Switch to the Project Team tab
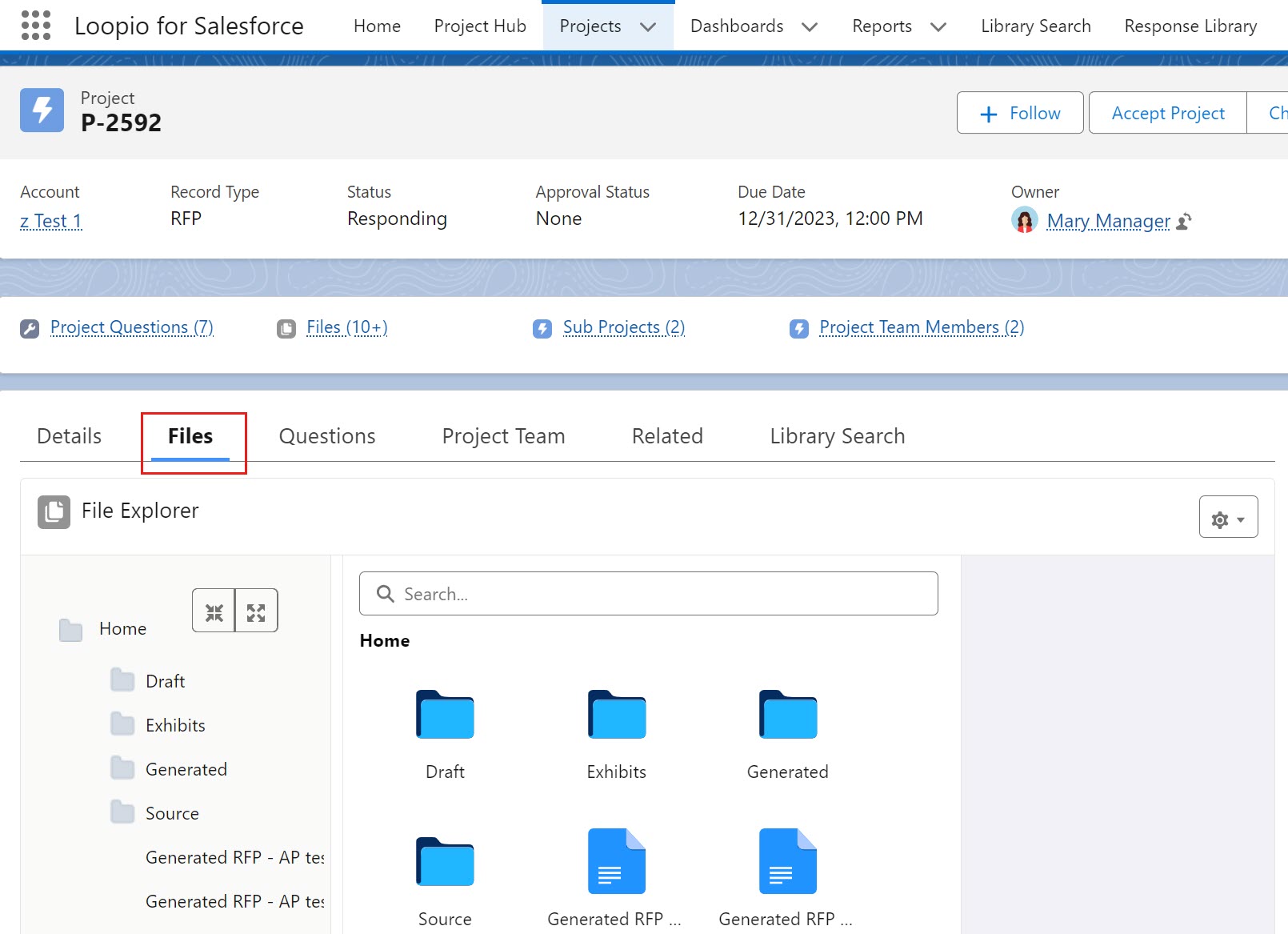The image size is (1288, 934). coord(503,436)
